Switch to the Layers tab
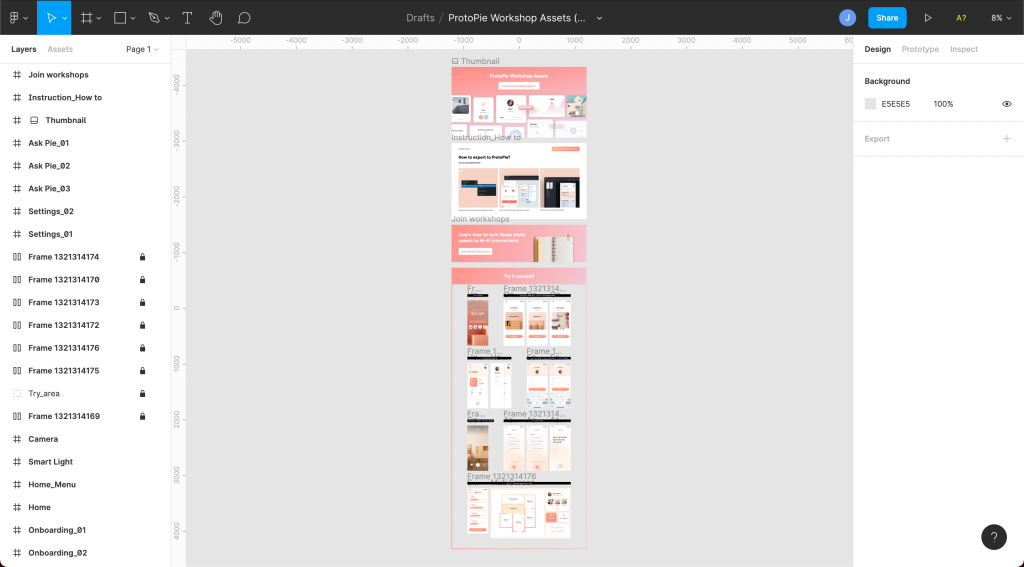The image size is (1024, 567). [24, 49]
